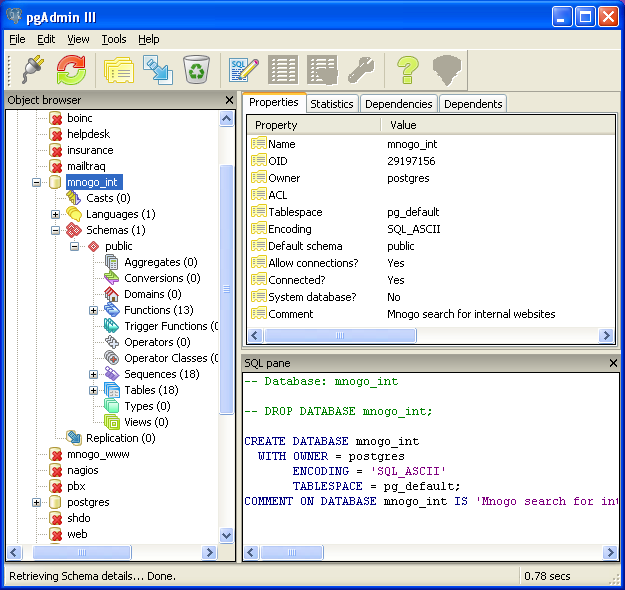
Task: Select the nagios database
Action: [x=83, y=470]
